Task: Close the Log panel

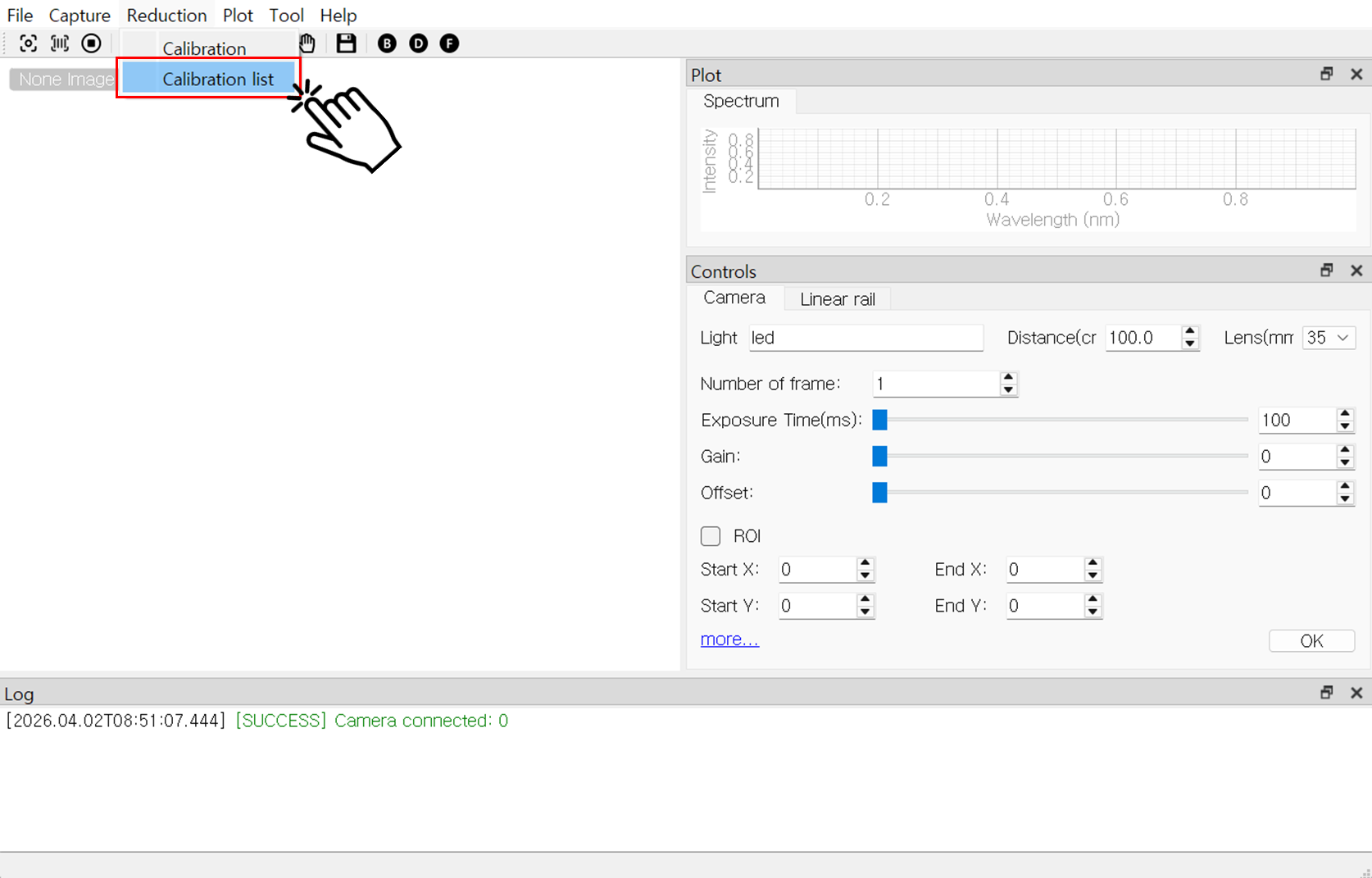Action: click(1356, 693)
